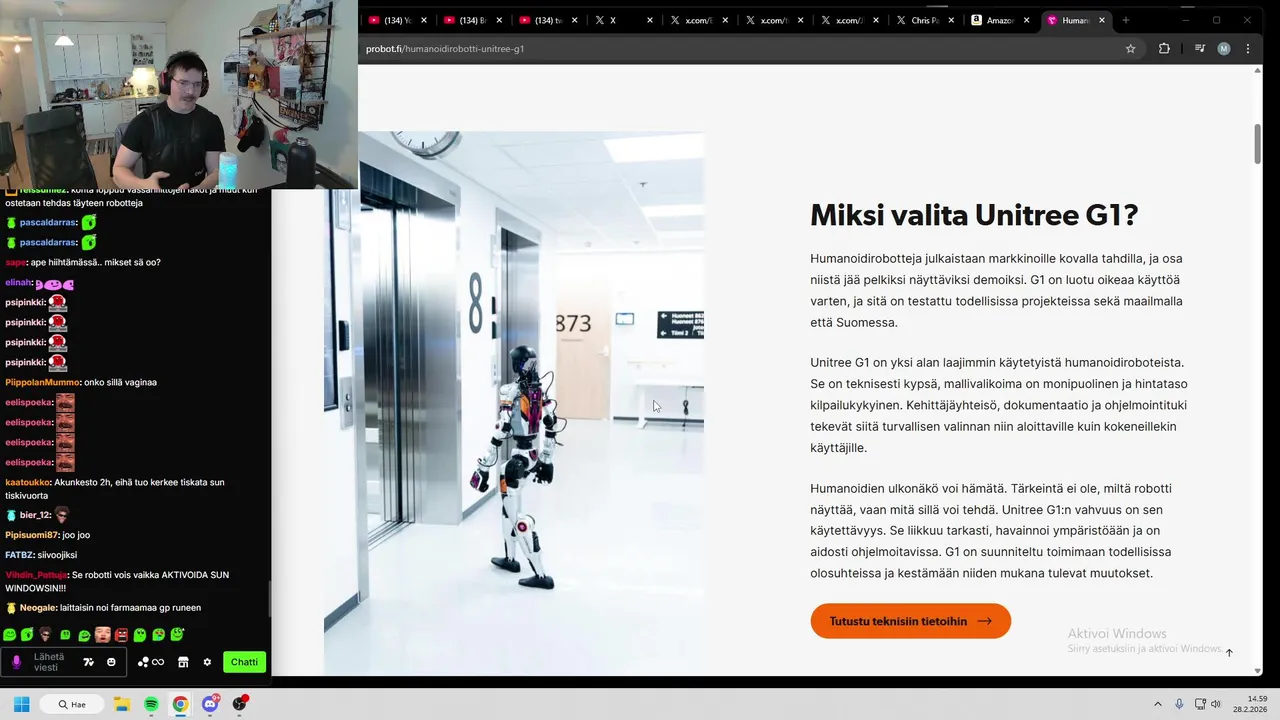Open Chrome three-dot menu
The width and height of the screenshot is (1280, 720).
(x=1248, y=48)
